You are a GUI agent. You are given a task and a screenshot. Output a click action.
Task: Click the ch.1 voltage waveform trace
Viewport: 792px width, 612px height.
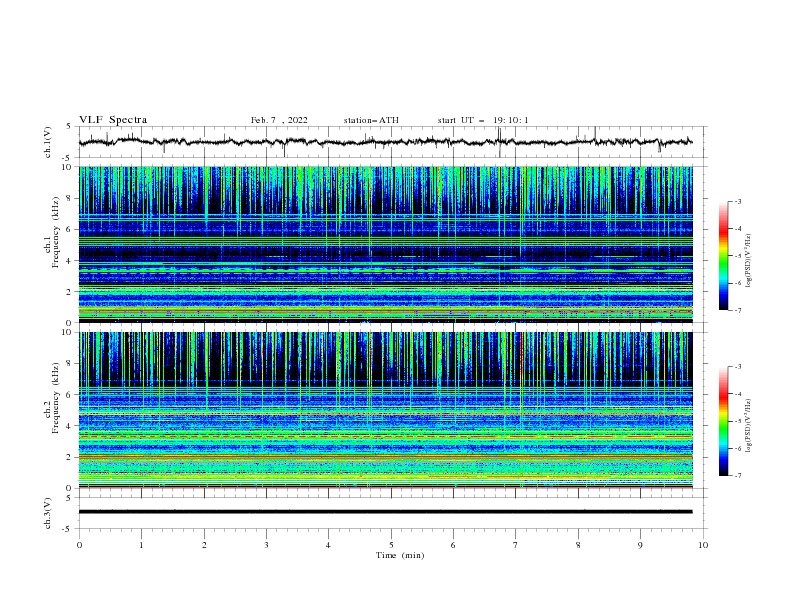click(x=385, y=142)
